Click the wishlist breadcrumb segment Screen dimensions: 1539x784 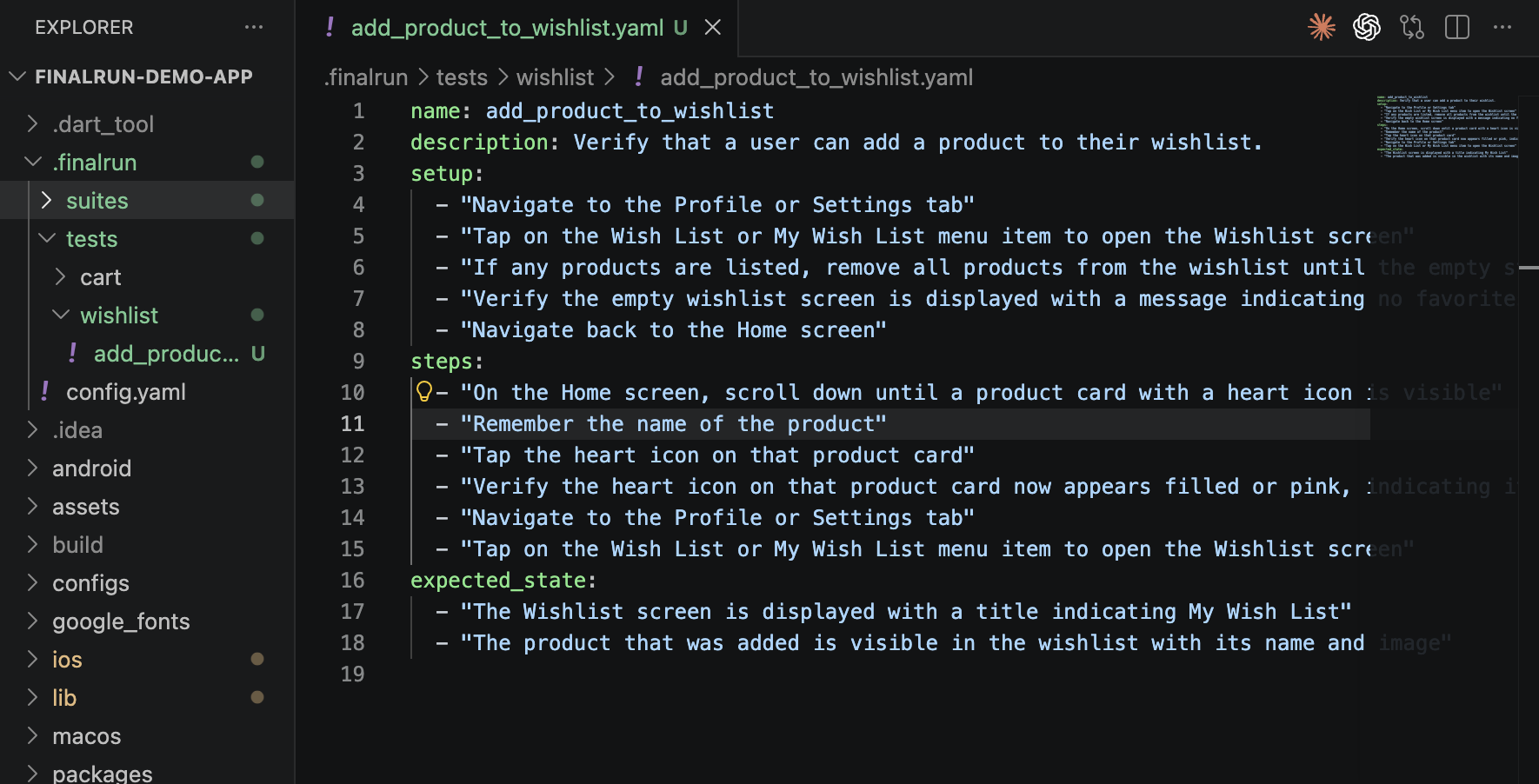point(555,77)
